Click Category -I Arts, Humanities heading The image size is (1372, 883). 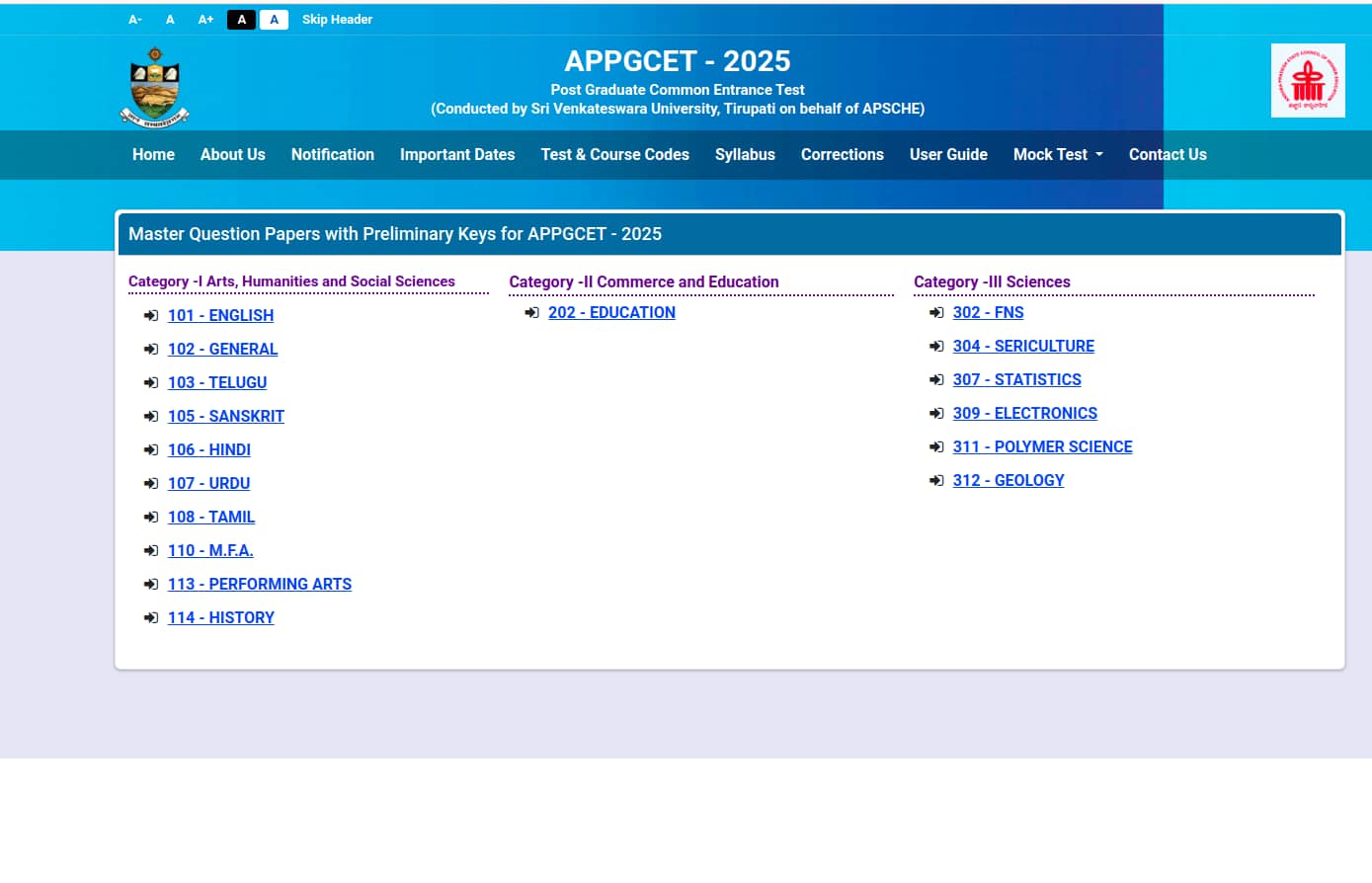coord(291,281)
